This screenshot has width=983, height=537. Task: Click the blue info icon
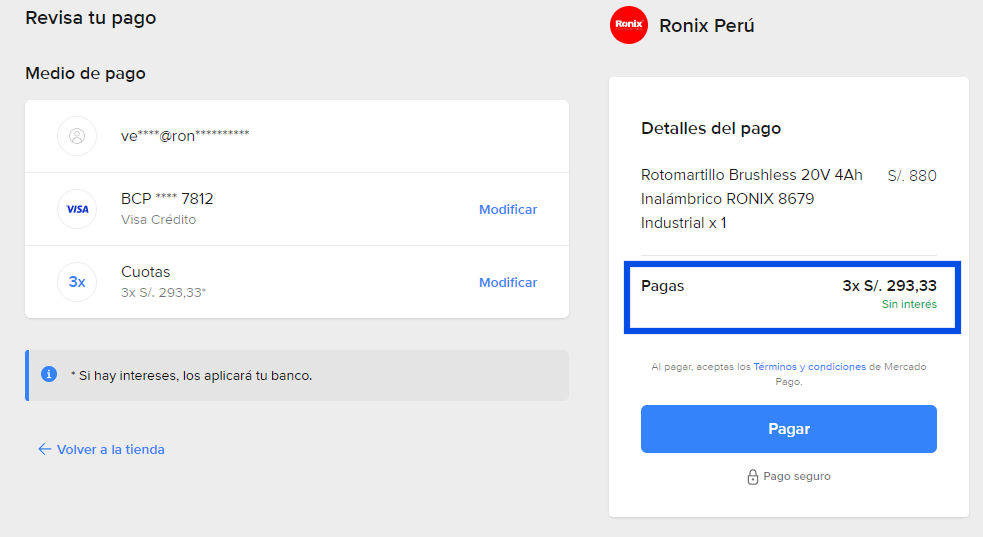click(49, 374)
